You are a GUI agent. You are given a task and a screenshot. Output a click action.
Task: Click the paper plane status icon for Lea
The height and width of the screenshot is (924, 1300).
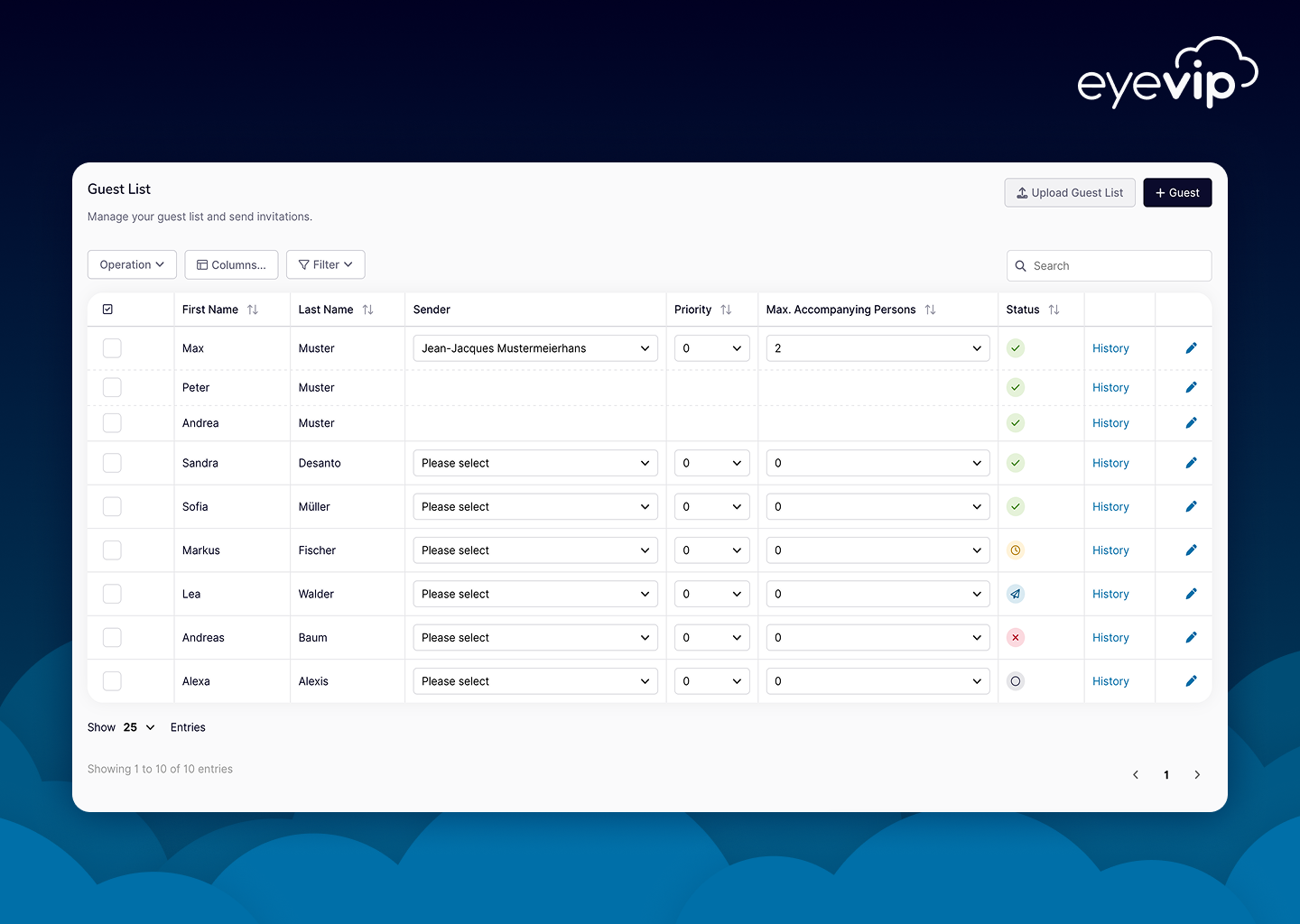[1016, 594]
